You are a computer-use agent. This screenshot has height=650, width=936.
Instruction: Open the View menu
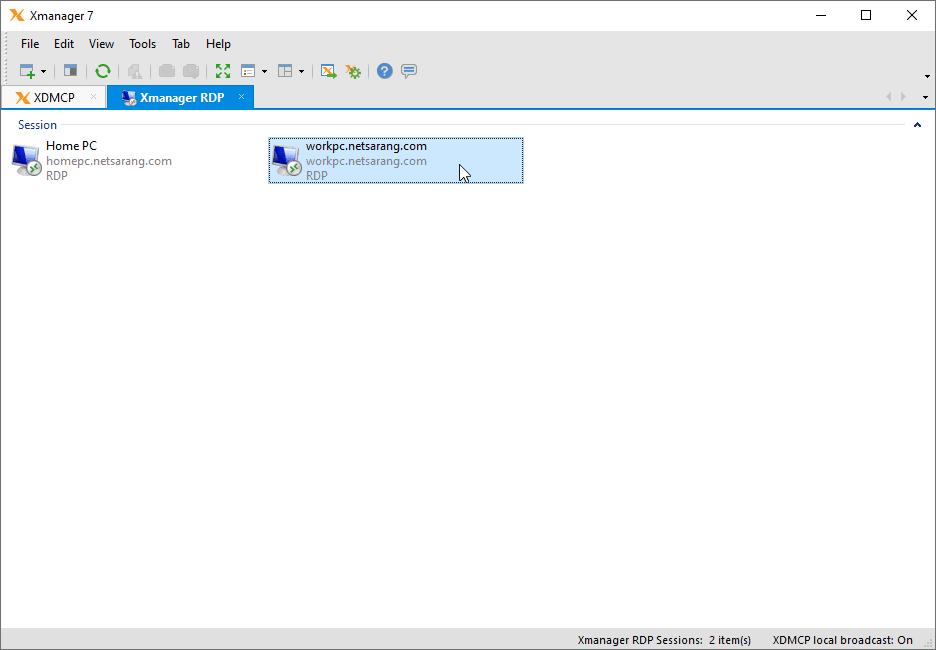(x=101, y=44)
